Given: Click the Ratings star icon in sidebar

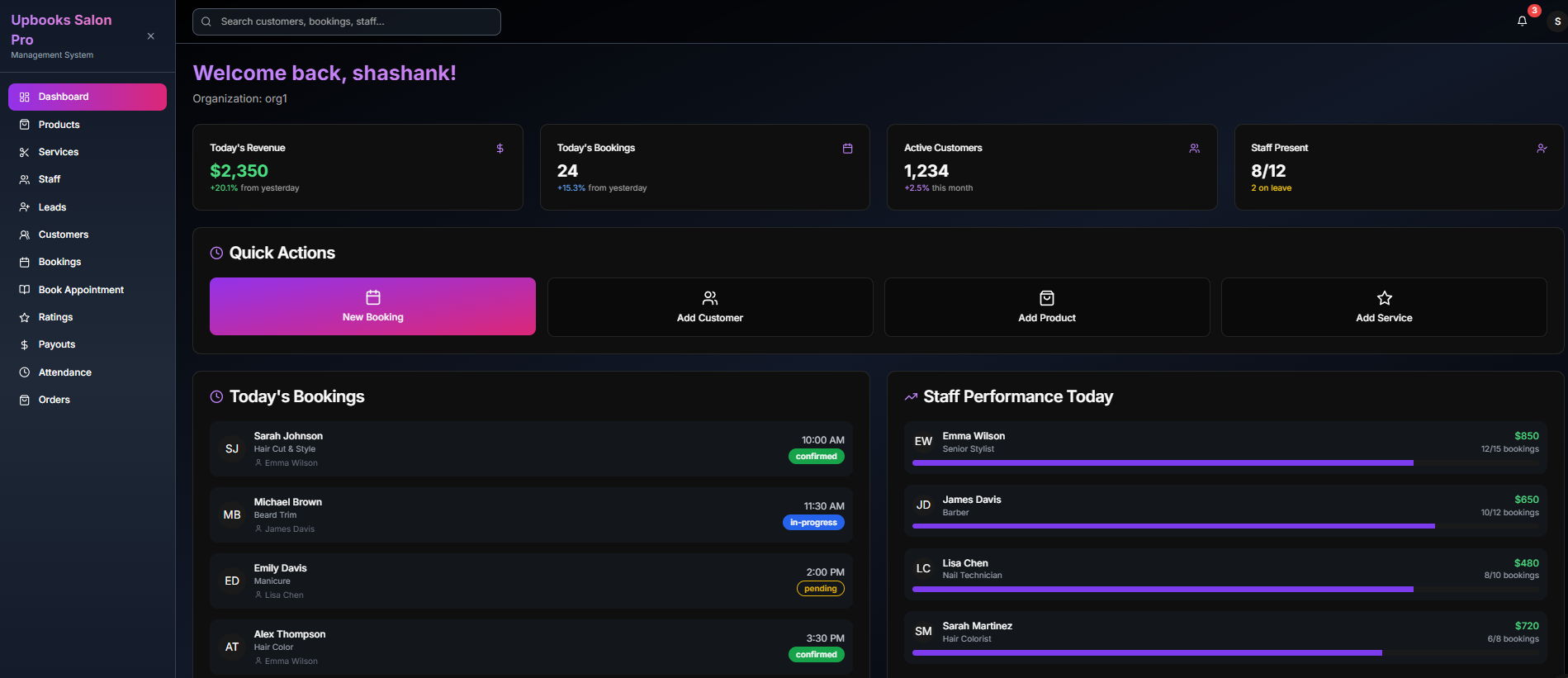Looking at the screenshot, I should pyautogui.click(x=24, y=317).
